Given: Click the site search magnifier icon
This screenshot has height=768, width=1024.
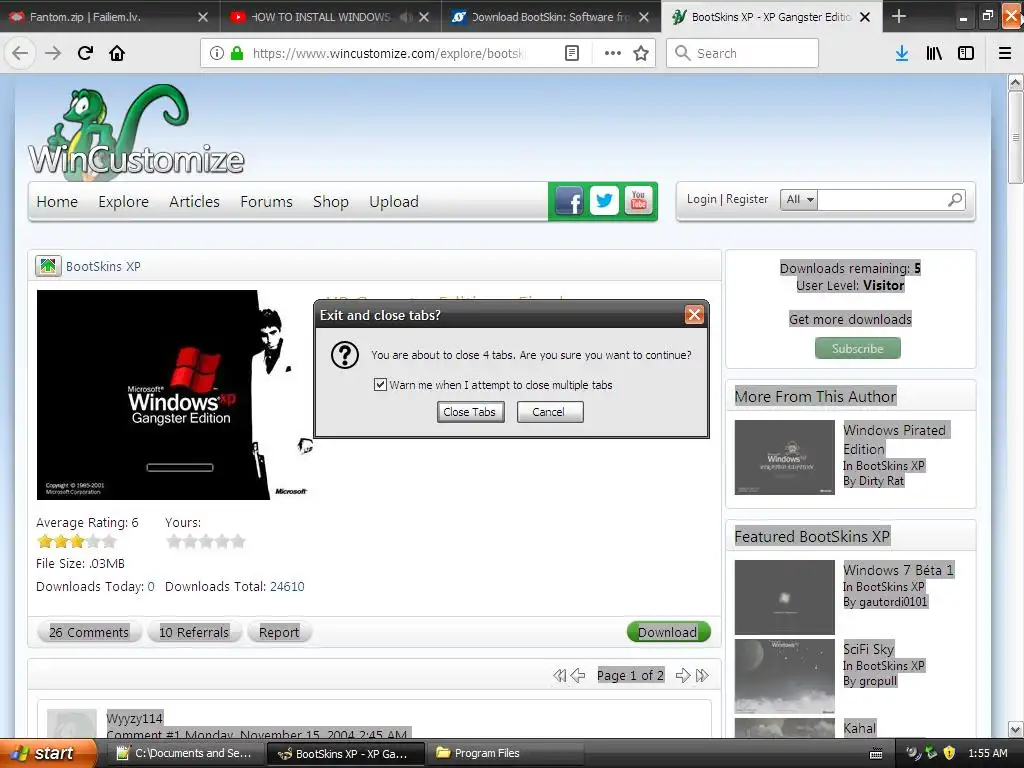Looking at the screenshot, I should (955, 200).
